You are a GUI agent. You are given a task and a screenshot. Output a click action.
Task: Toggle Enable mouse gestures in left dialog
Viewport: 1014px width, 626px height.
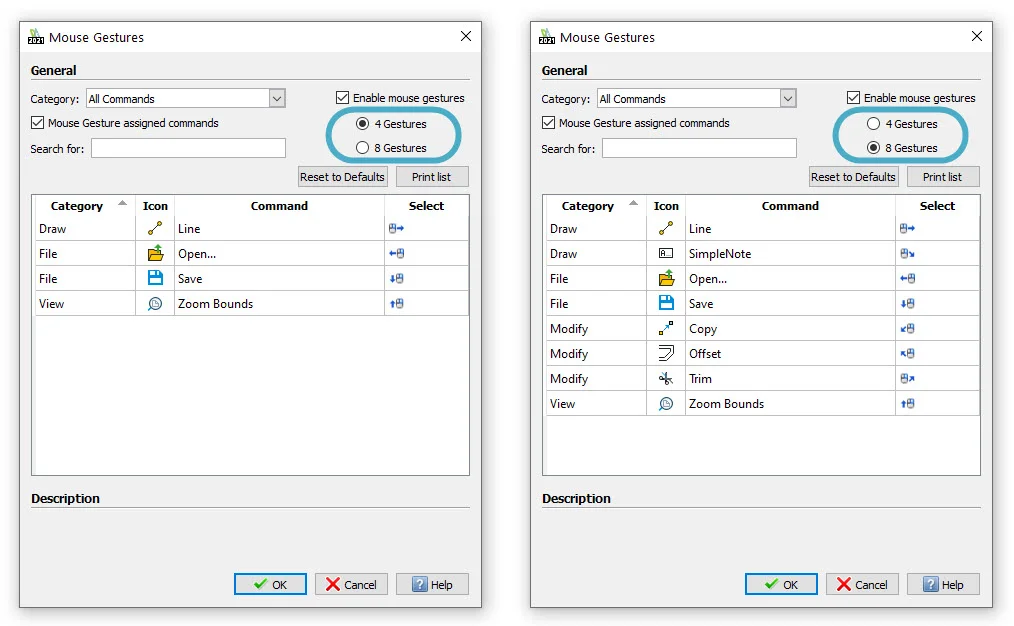[343, 98]
